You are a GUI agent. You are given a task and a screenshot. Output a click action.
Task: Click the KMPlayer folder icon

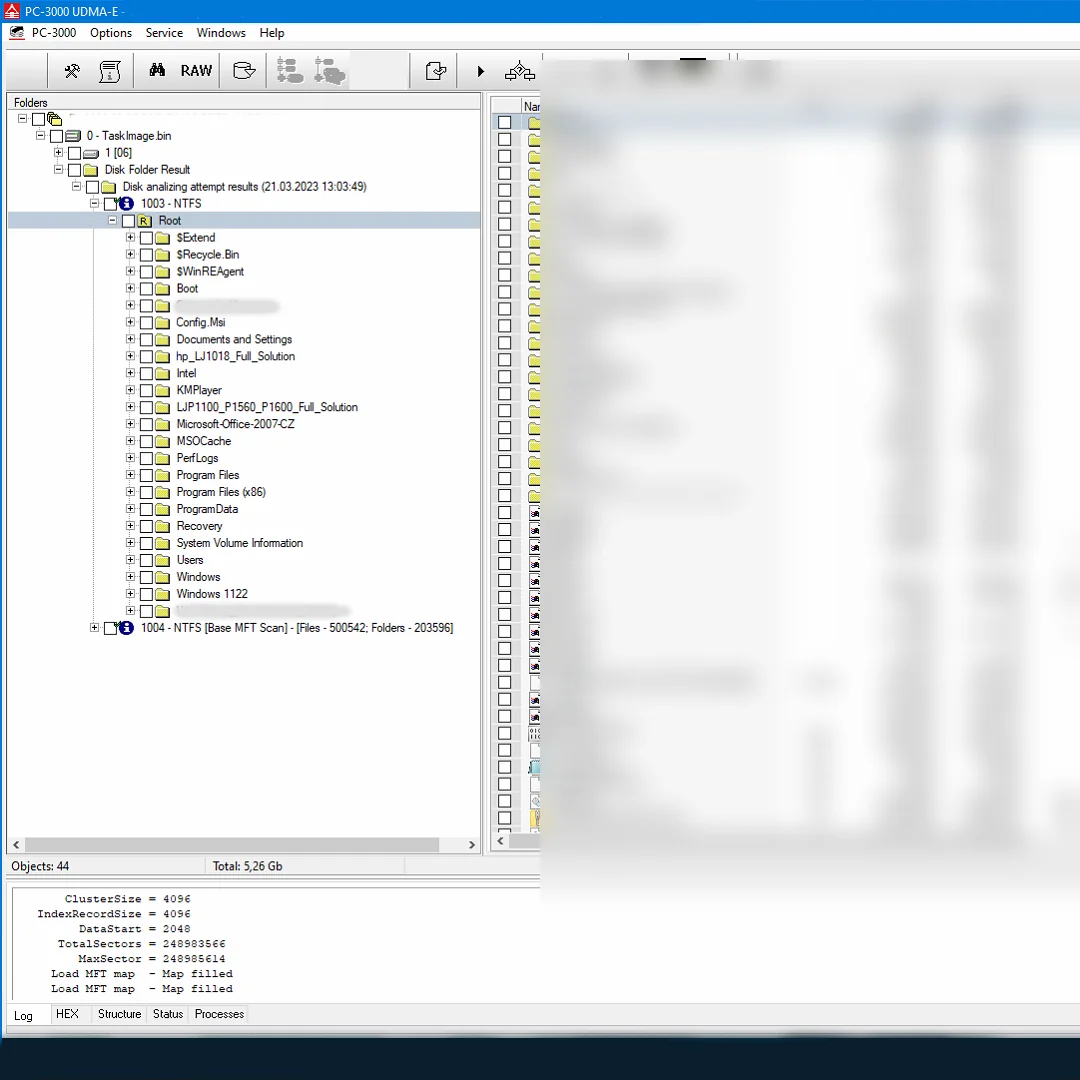coord(163,391)
